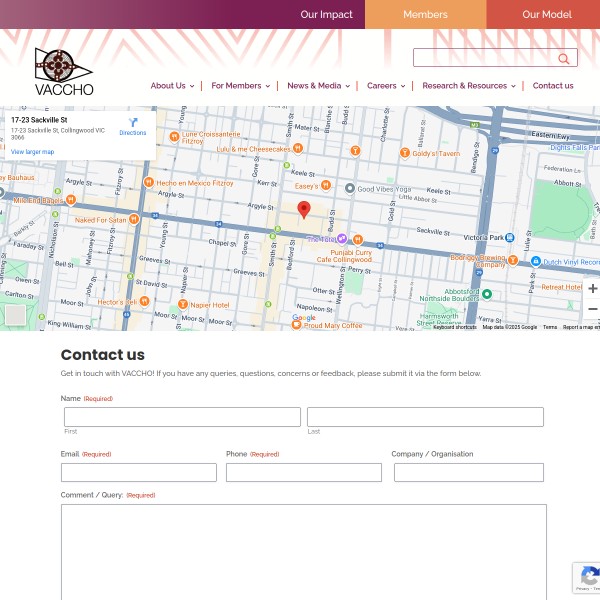Expand the About Us dropdown menu

[171, 86]
